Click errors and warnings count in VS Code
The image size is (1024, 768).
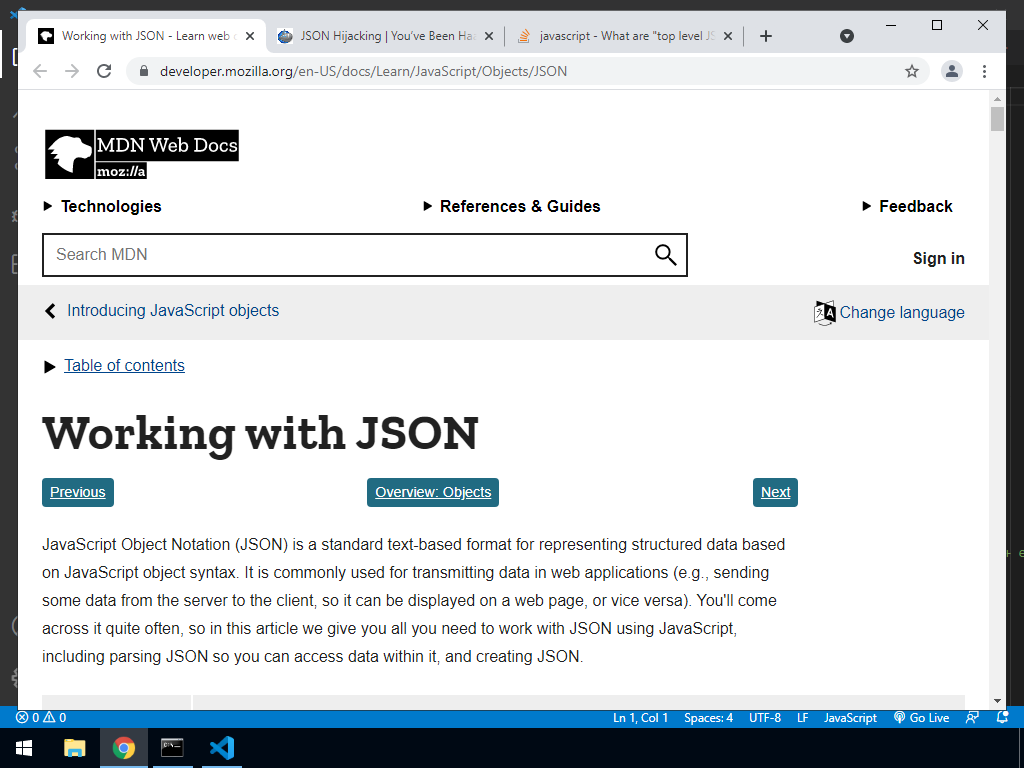(x=41, y=718)
